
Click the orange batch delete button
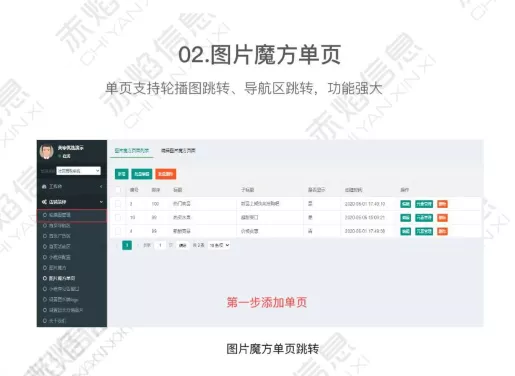tap(166, 174)
